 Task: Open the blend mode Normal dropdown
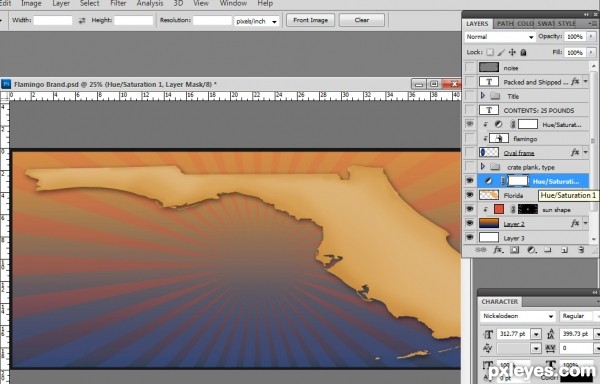point(500,37)
